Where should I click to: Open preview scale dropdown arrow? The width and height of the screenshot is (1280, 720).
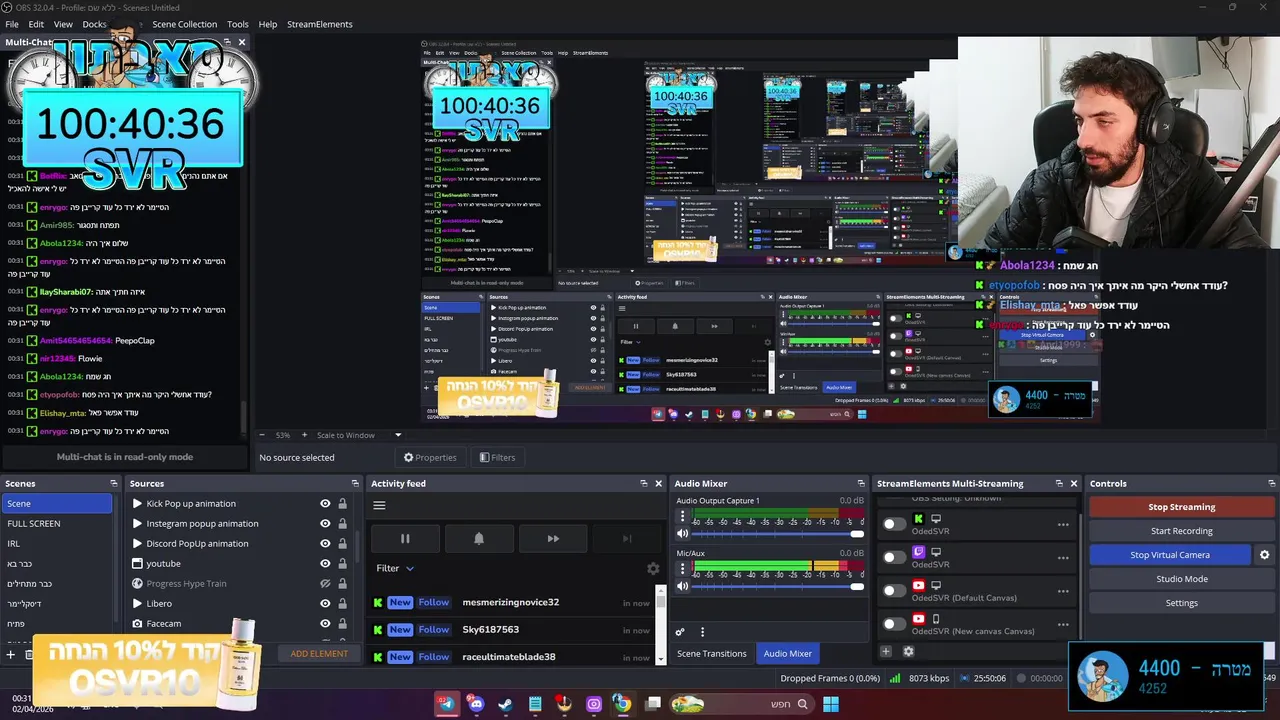(397, 435)
